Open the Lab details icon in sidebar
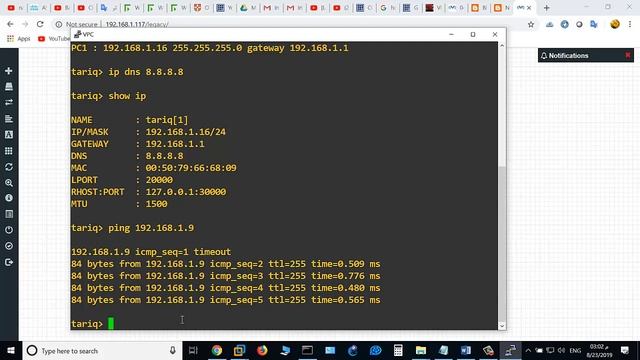 point(9,214)
